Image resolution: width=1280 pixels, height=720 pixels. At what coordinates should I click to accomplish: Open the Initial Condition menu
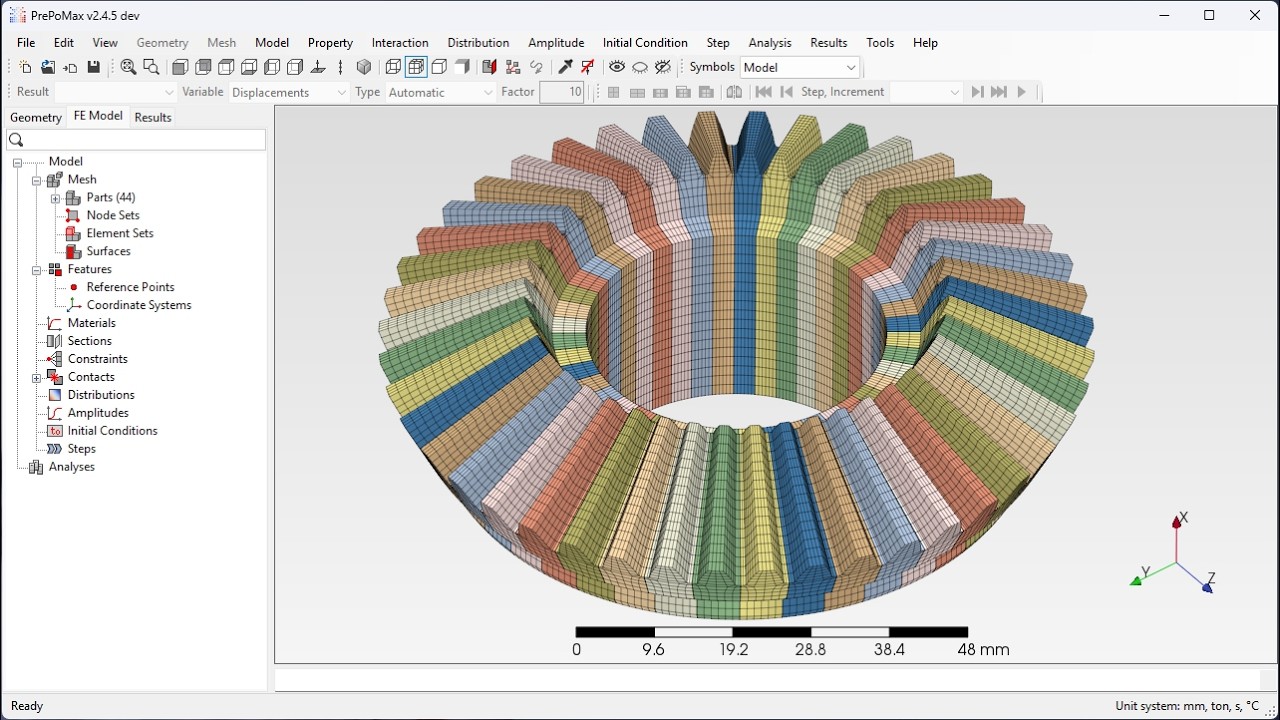645,43
